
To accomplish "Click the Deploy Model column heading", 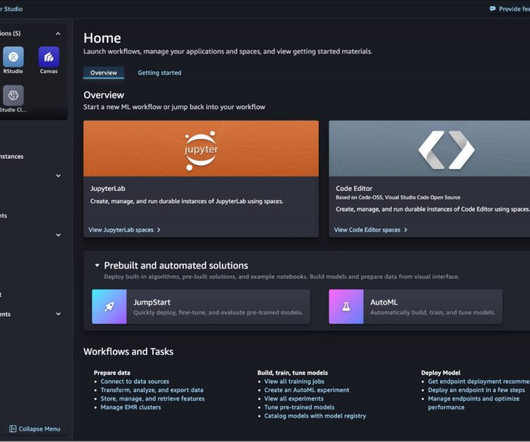I will 441,373.
